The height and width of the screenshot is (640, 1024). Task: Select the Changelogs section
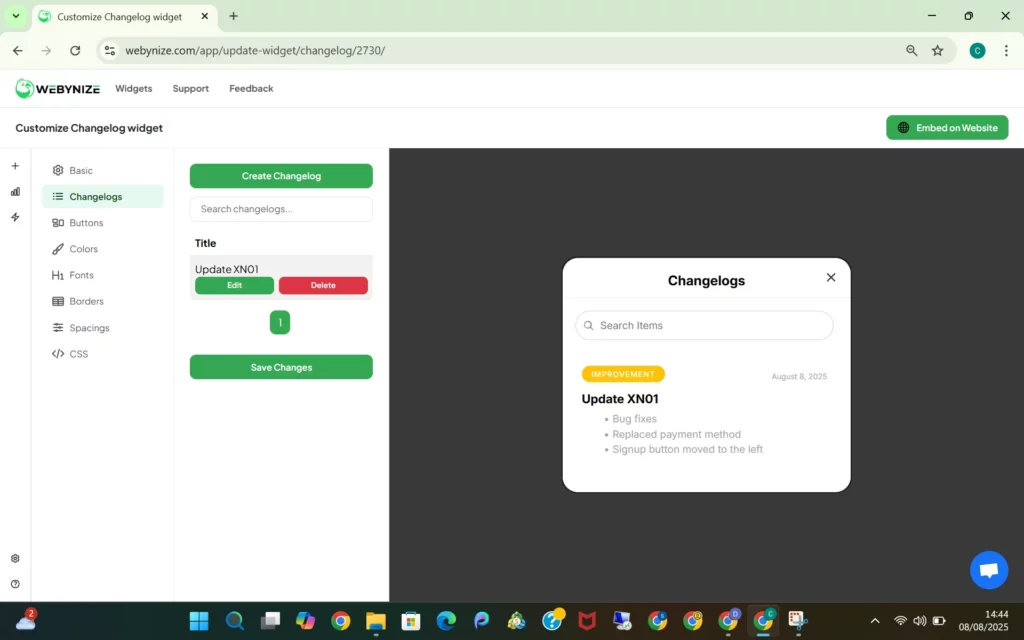tap(103, 197)
